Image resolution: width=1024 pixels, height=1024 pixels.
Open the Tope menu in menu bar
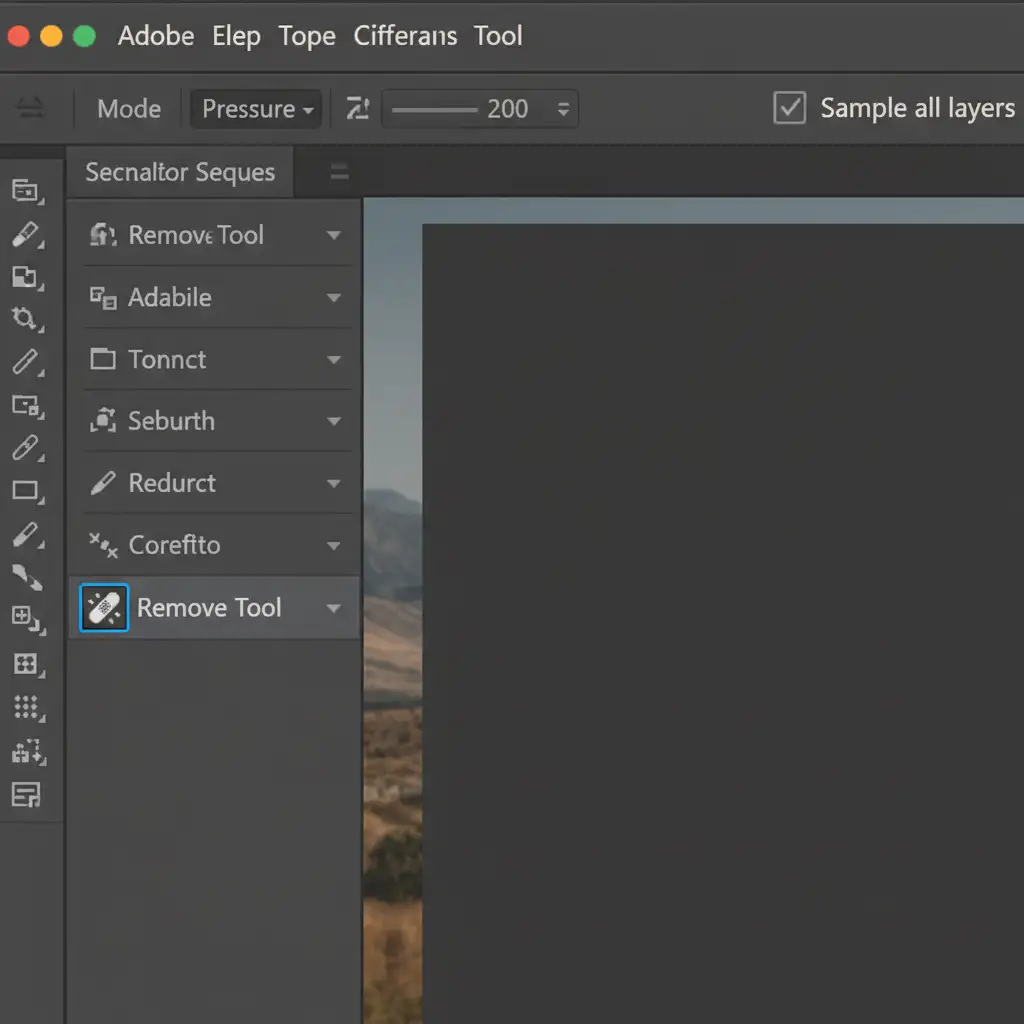[306, 36]
